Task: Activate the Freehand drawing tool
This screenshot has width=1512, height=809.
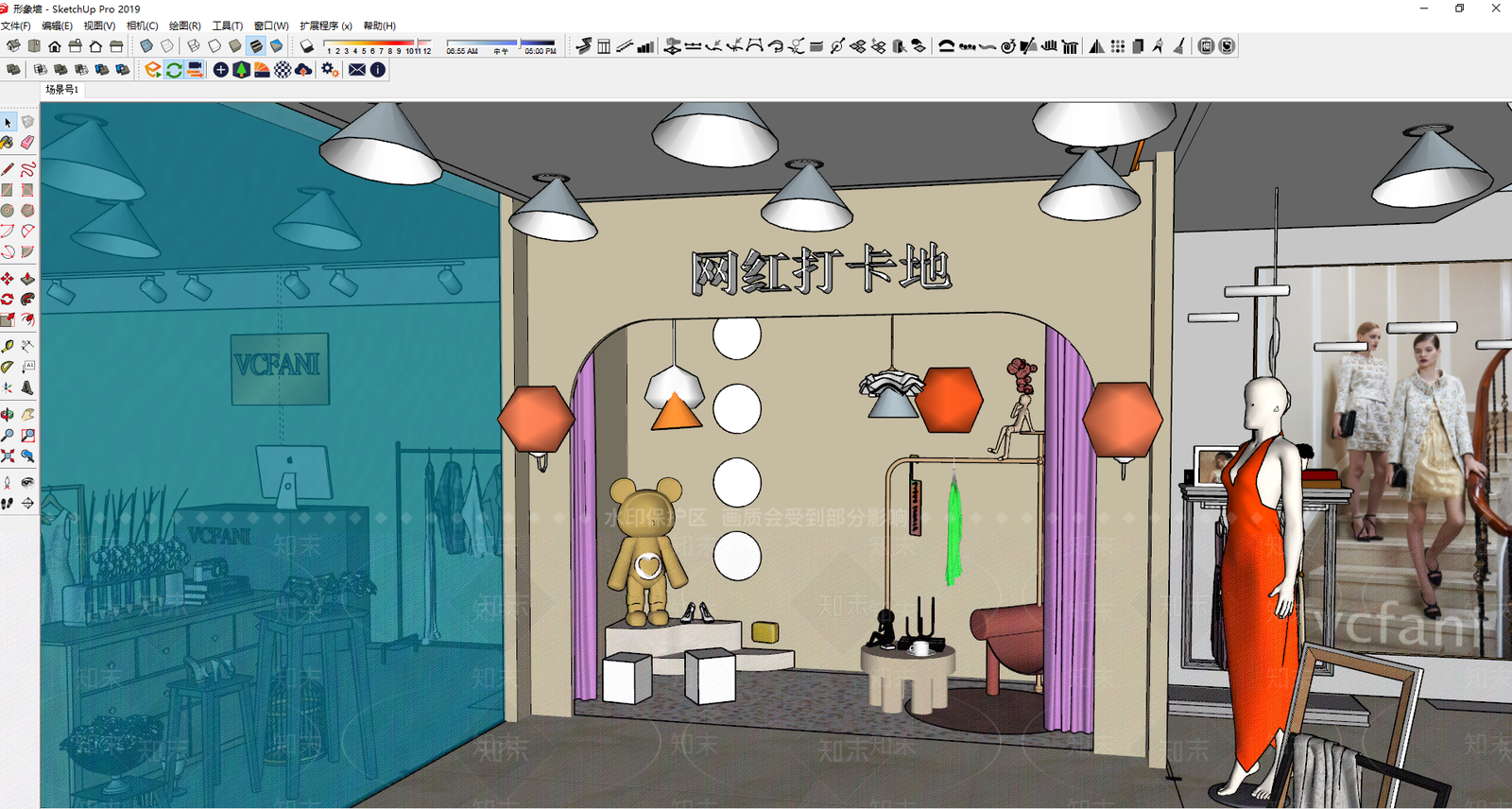Action: tap(27, 168)
